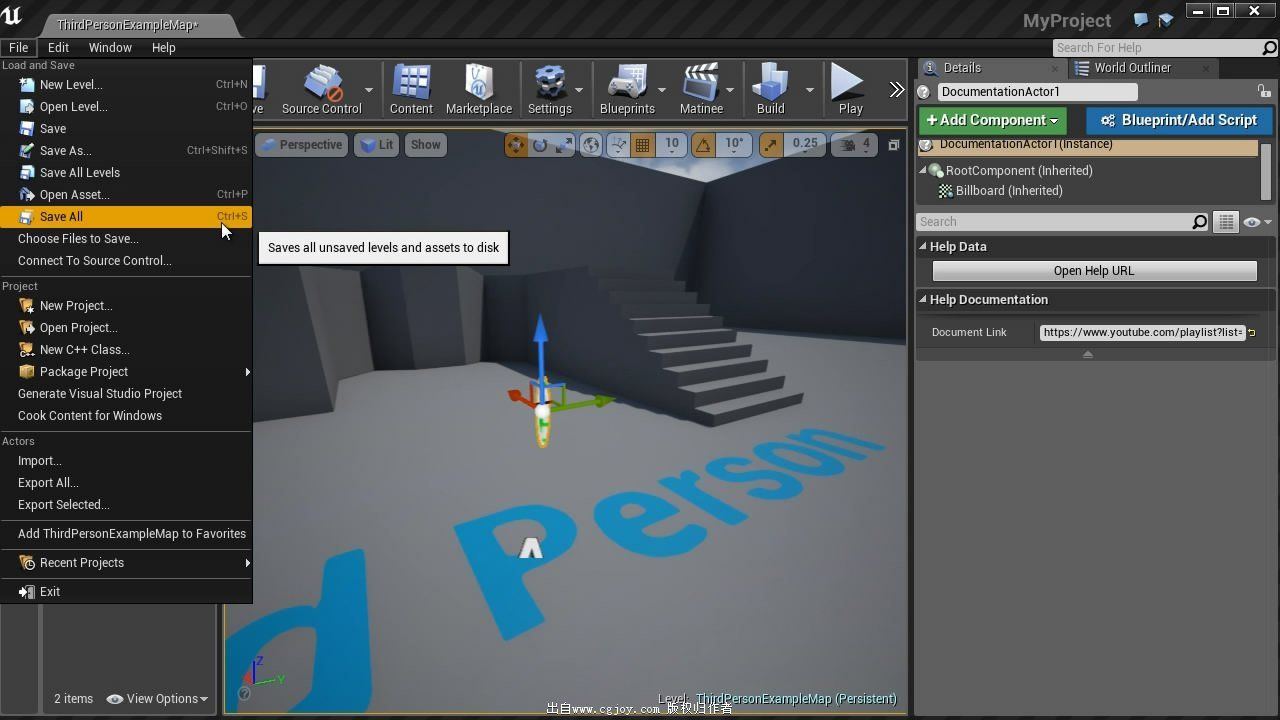Toggle rotation snapping in the viewport
This screenshot has width=1280, height=720.
(704, 145)
